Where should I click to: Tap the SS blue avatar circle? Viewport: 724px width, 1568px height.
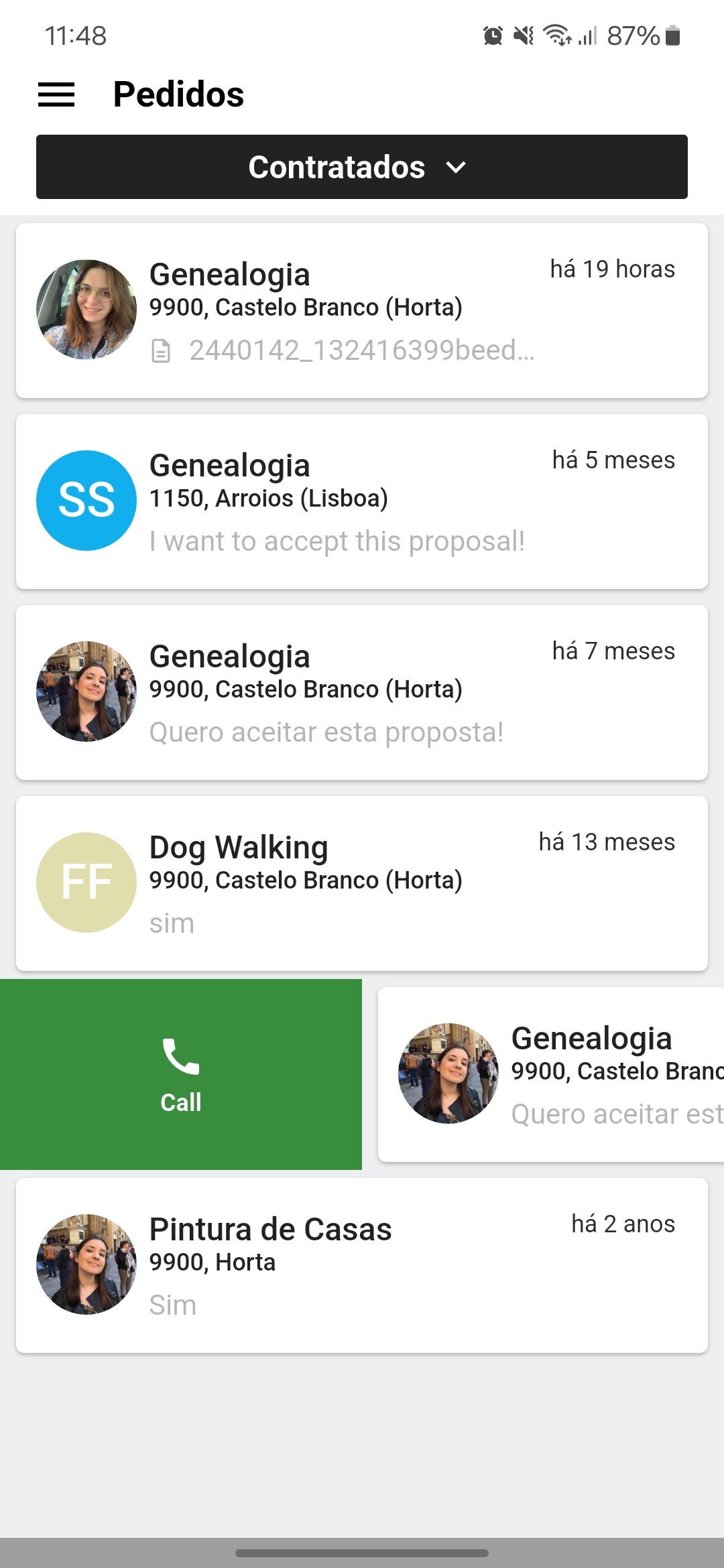(86, 501)
